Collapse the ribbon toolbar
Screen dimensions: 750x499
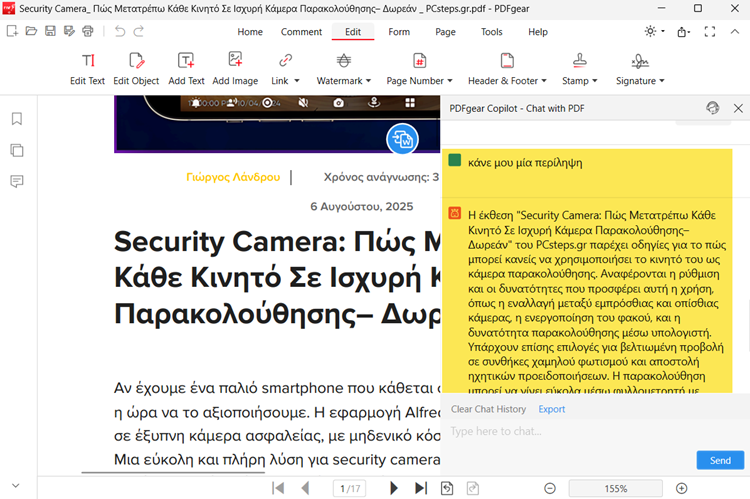735,32
